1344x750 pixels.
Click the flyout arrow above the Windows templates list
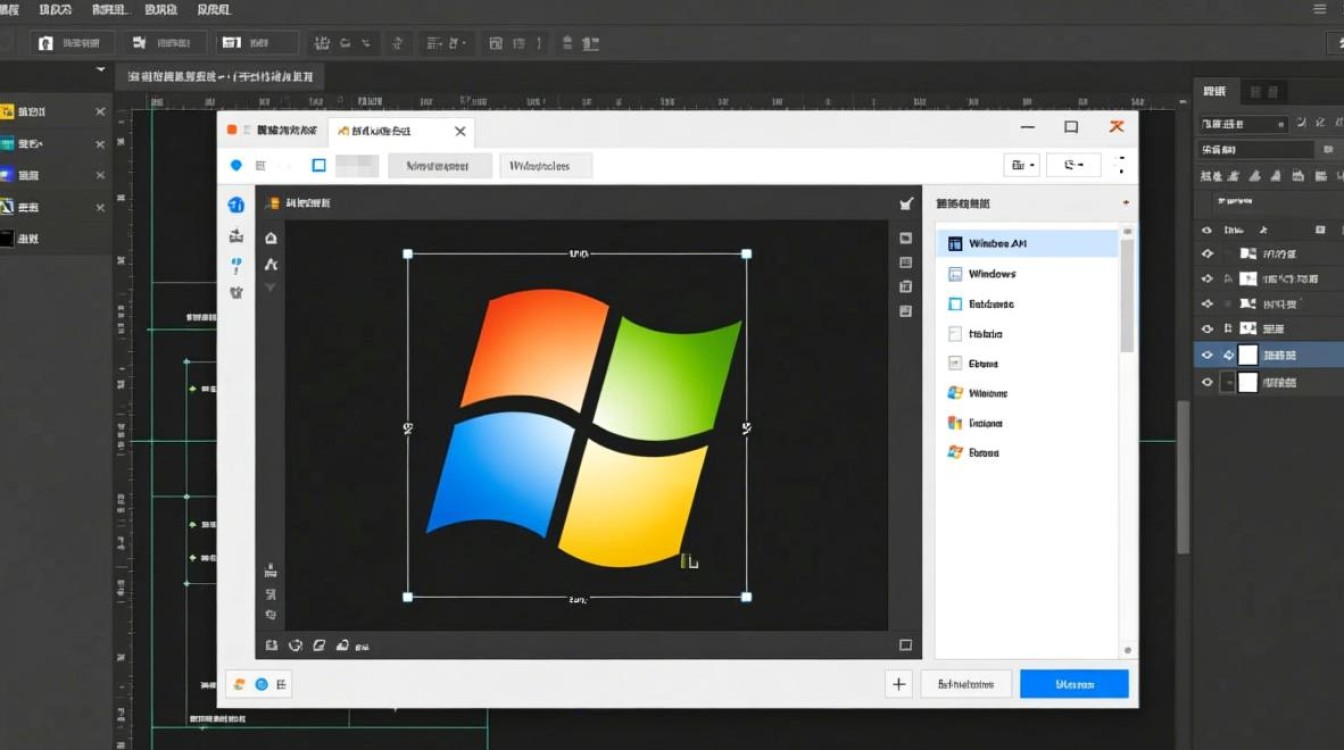click(x=1126, y=203)
